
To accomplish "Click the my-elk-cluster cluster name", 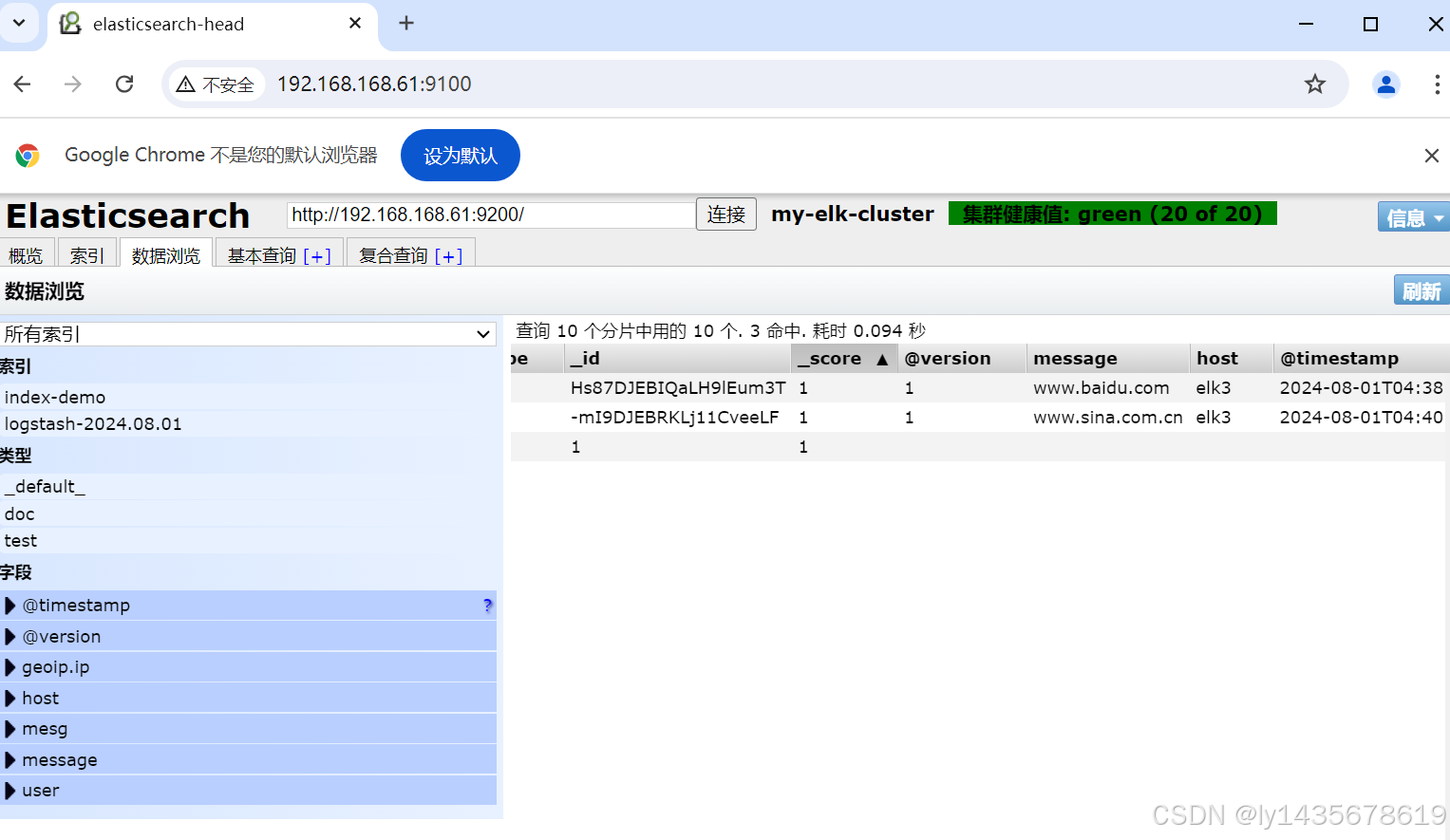I will (x=853, y=215).
